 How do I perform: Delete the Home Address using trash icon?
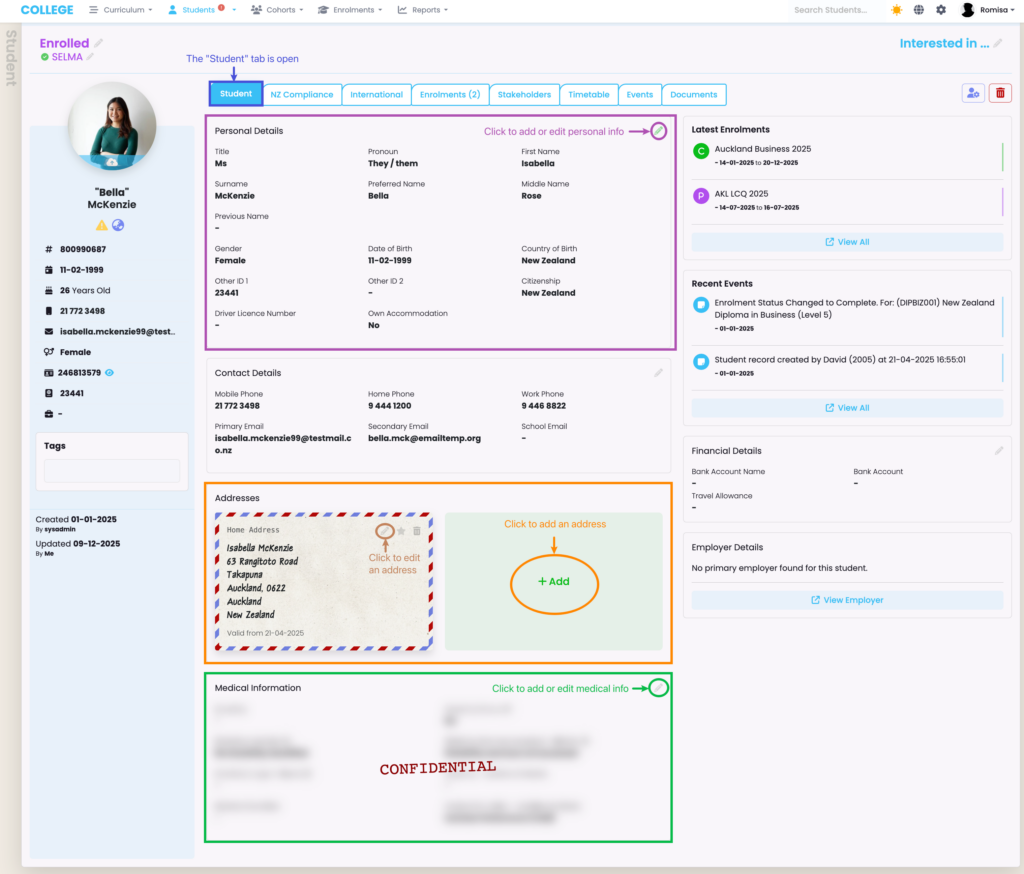pyautogui.click(x=417, y=531)
